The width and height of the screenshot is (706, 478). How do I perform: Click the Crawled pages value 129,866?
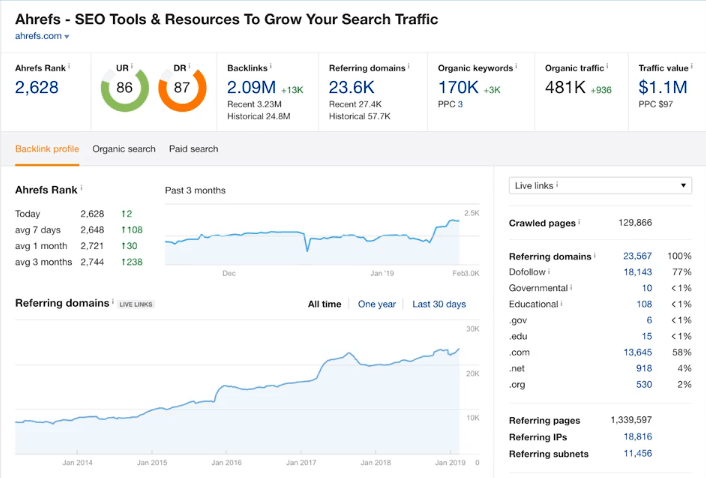click(x=635, y=223)
